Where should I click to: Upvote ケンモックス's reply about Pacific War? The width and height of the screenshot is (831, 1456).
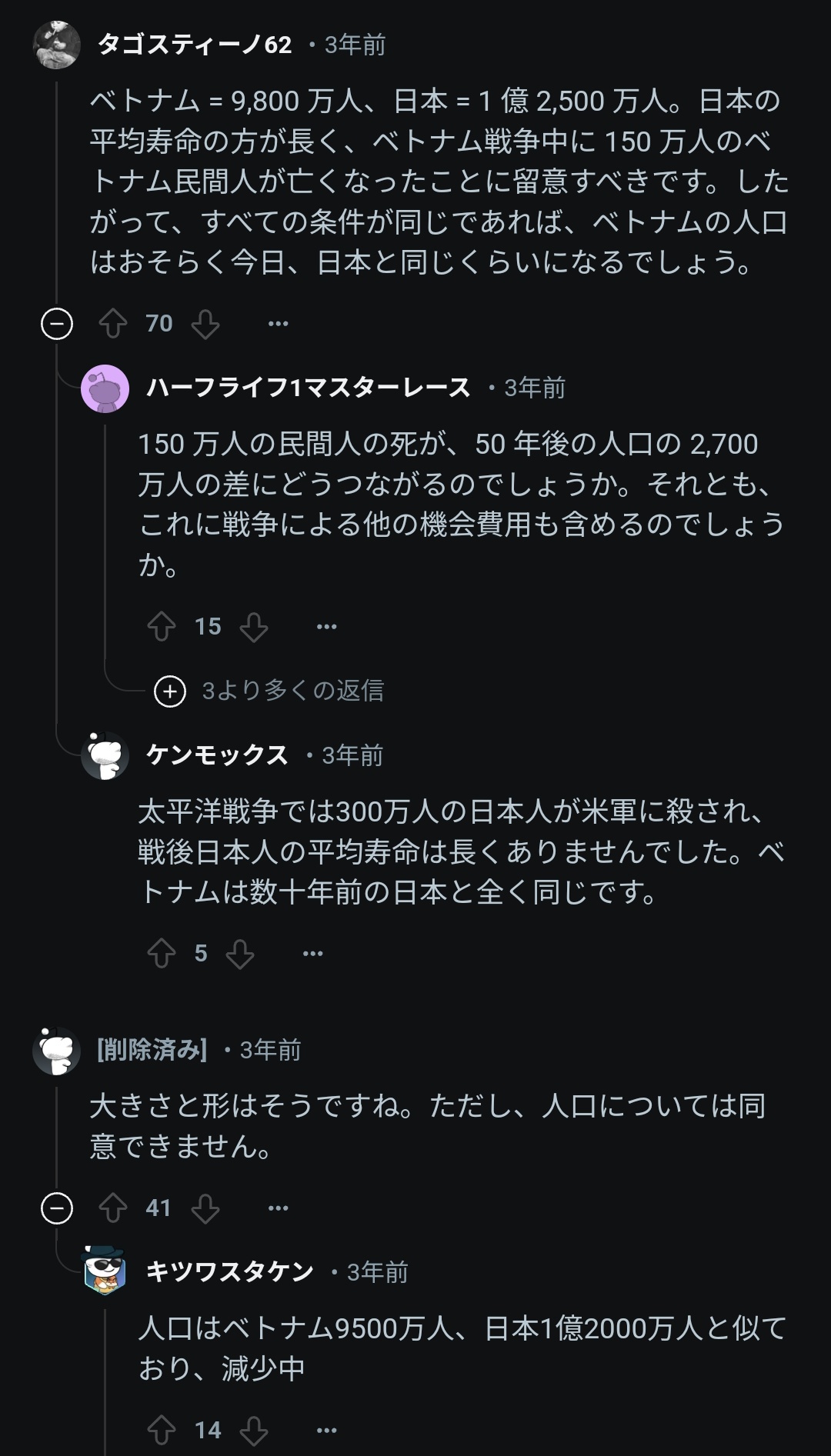click(162, 954)
